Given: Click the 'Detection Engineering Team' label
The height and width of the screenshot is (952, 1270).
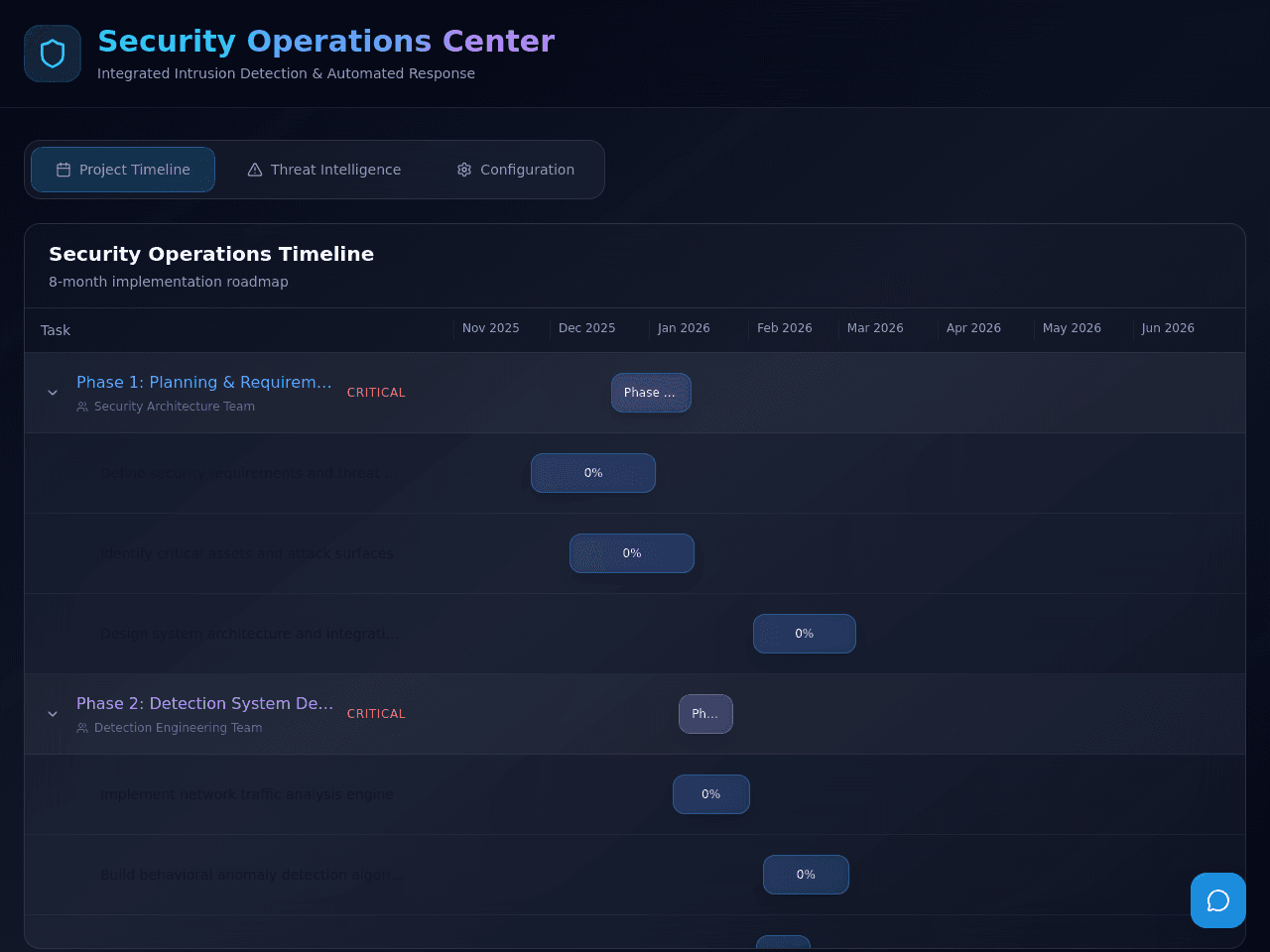Looking at the screenshot, I should 179,728.
